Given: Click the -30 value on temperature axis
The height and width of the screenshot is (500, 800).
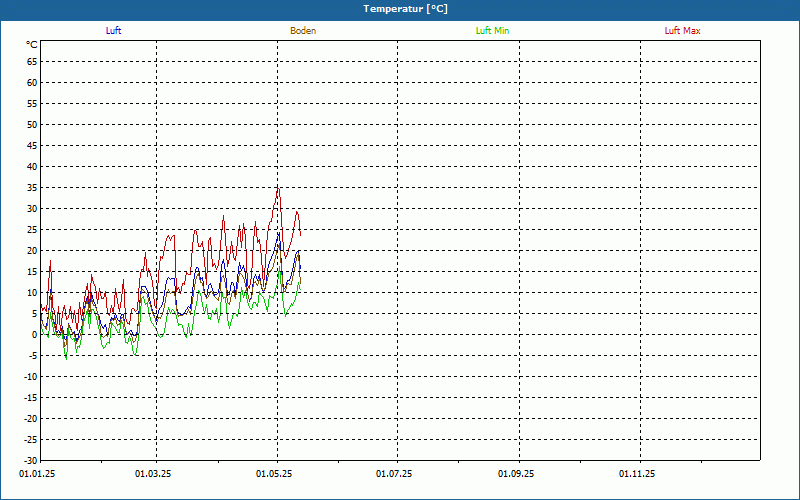Looking at the screenshot, I should pos(31,460).
